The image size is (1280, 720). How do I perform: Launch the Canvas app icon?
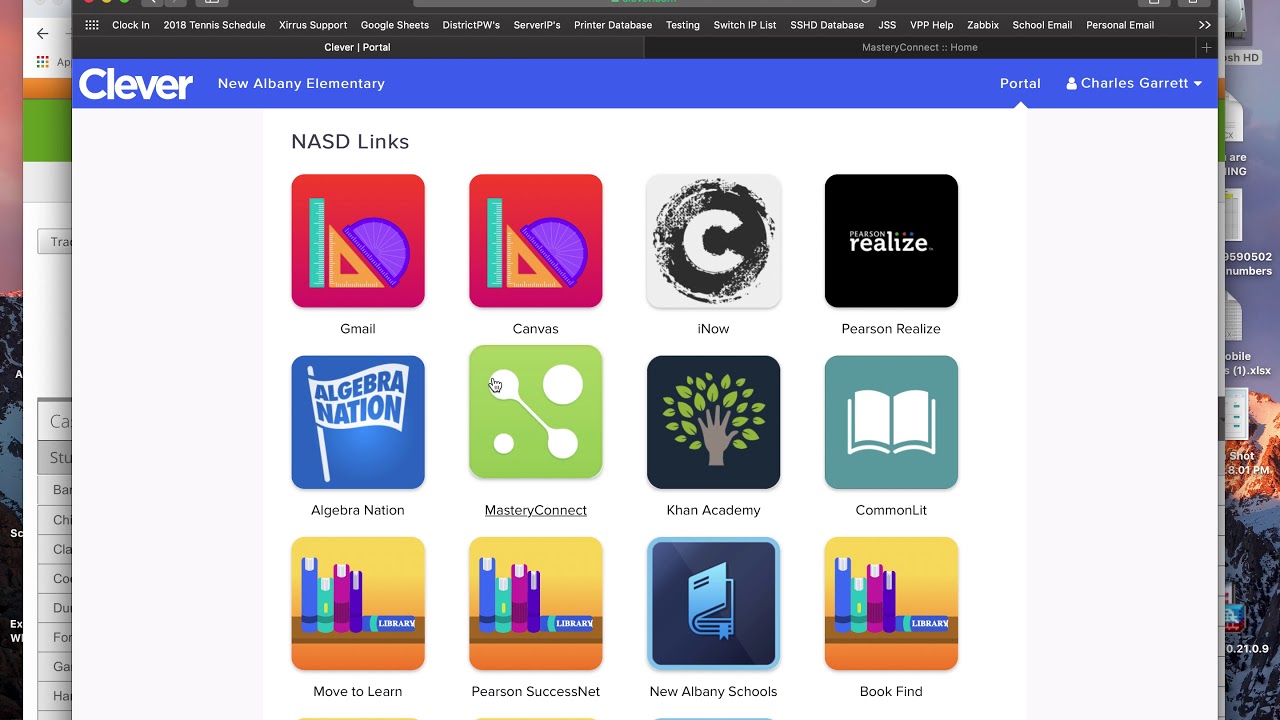coord(536,241)
